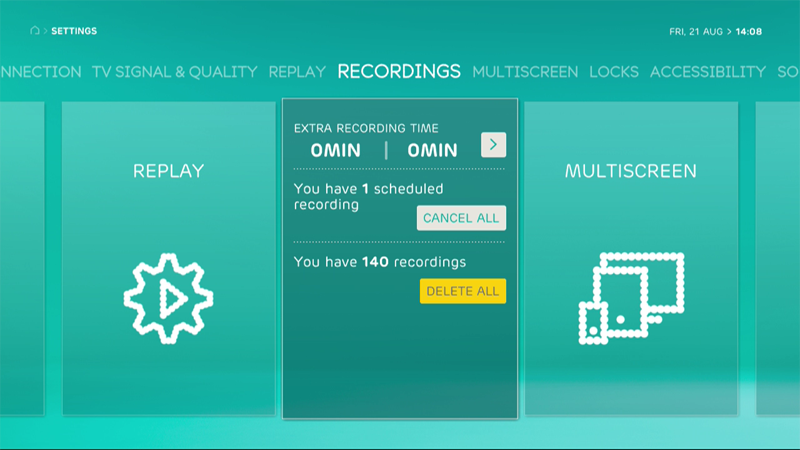The height and width of the screenshot is (450, 800).
Task: Delete all 140 recordings
Action: 463,291
